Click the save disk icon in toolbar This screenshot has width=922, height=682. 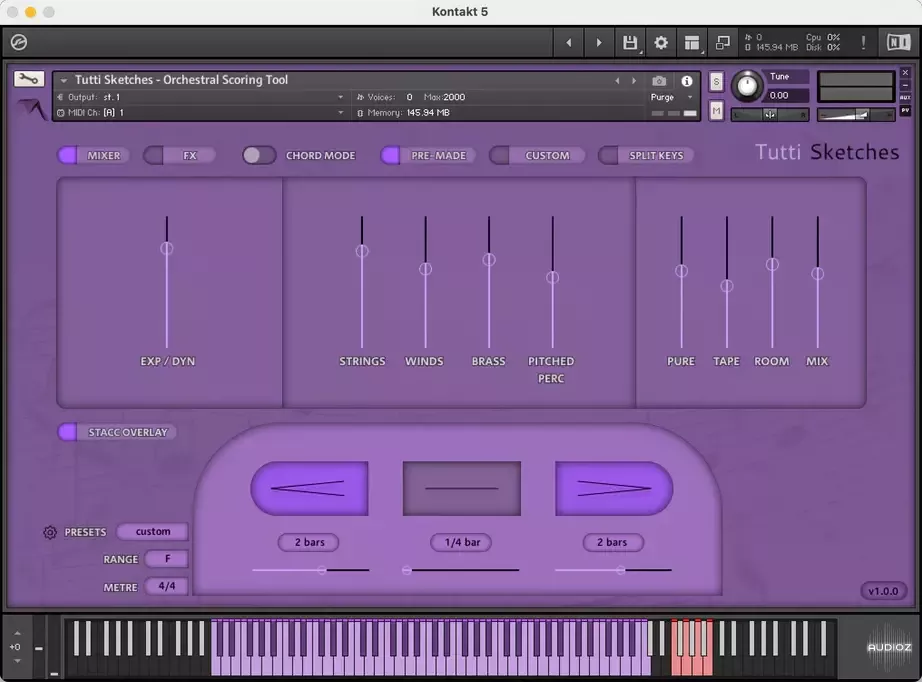(x=630, y=43)
